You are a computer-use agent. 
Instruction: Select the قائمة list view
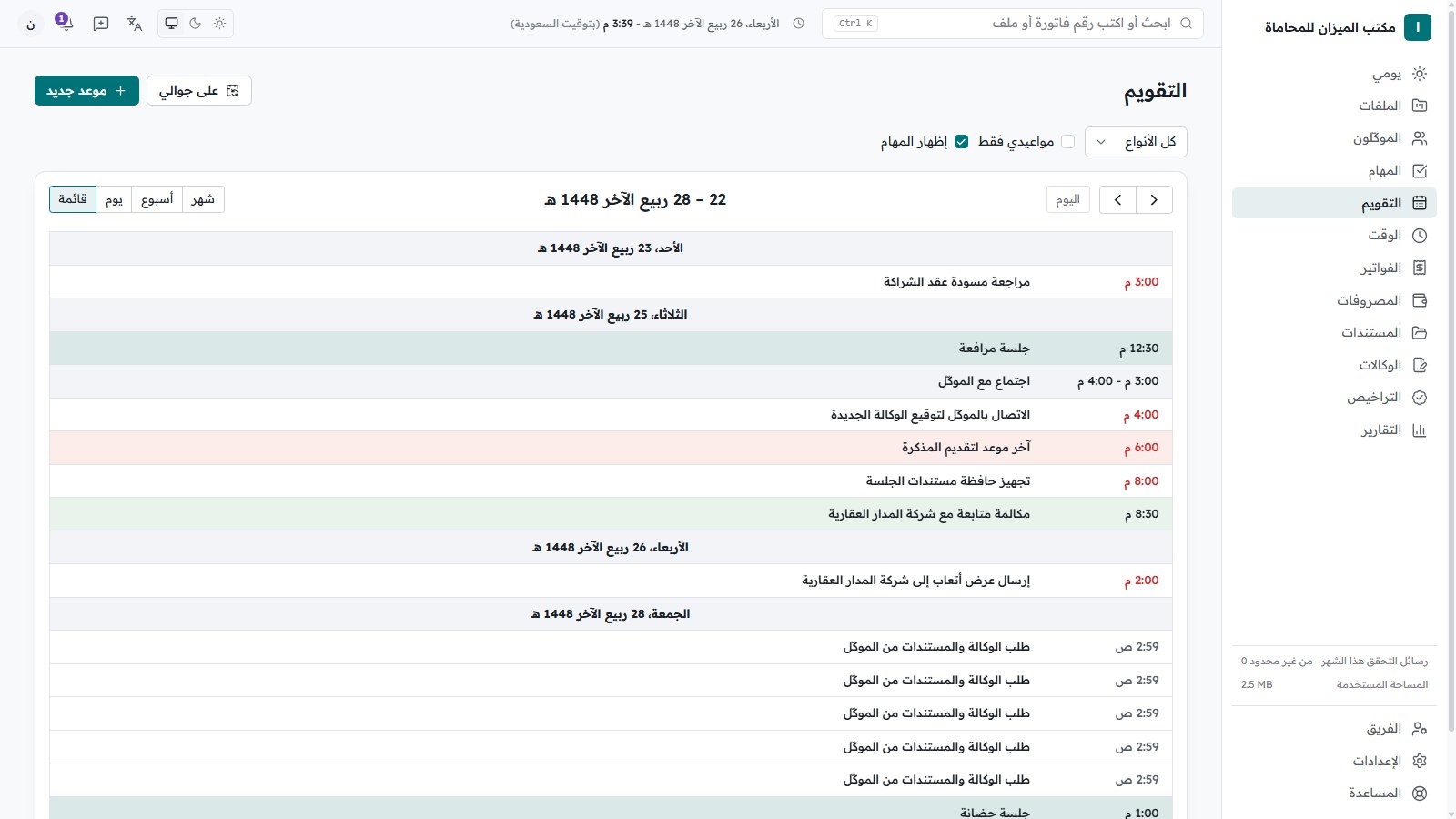coord(73,199)
